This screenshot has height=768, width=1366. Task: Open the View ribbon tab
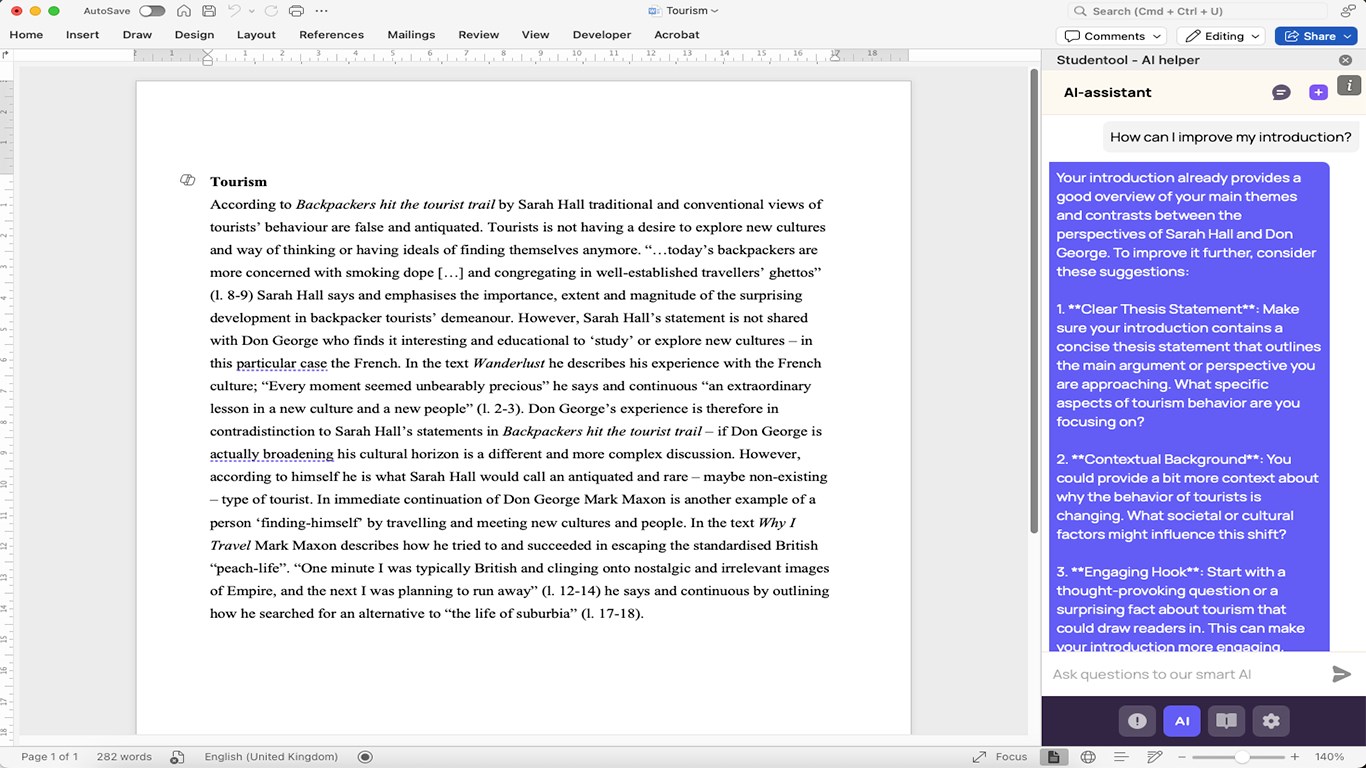tap(535, 35)
